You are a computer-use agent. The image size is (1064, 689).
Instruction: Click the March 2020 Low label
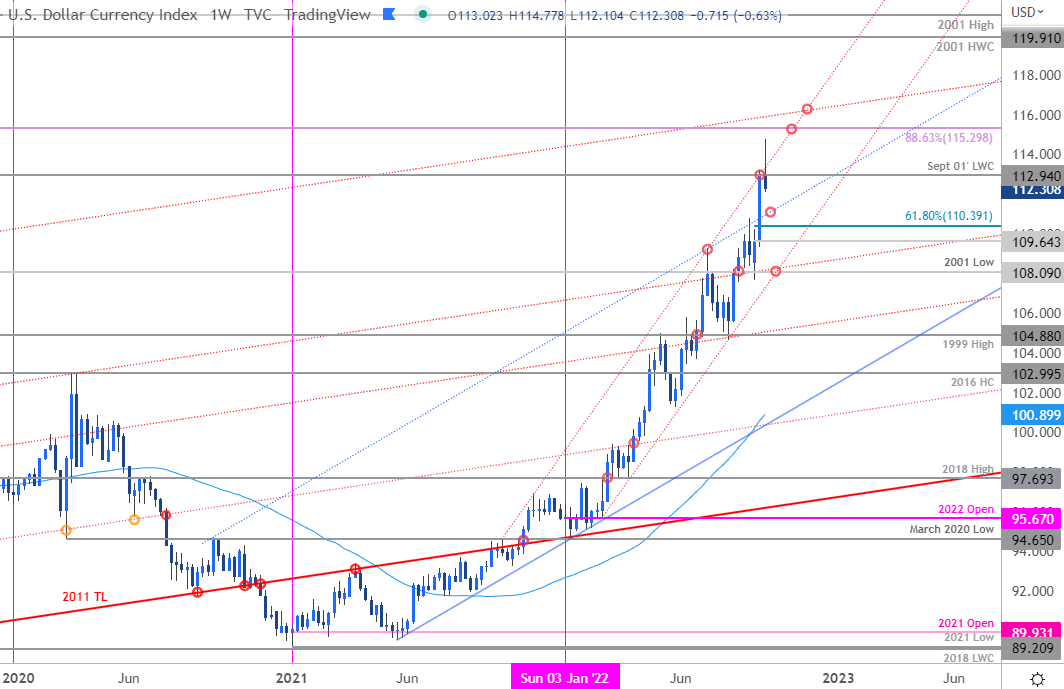(951, 529)
